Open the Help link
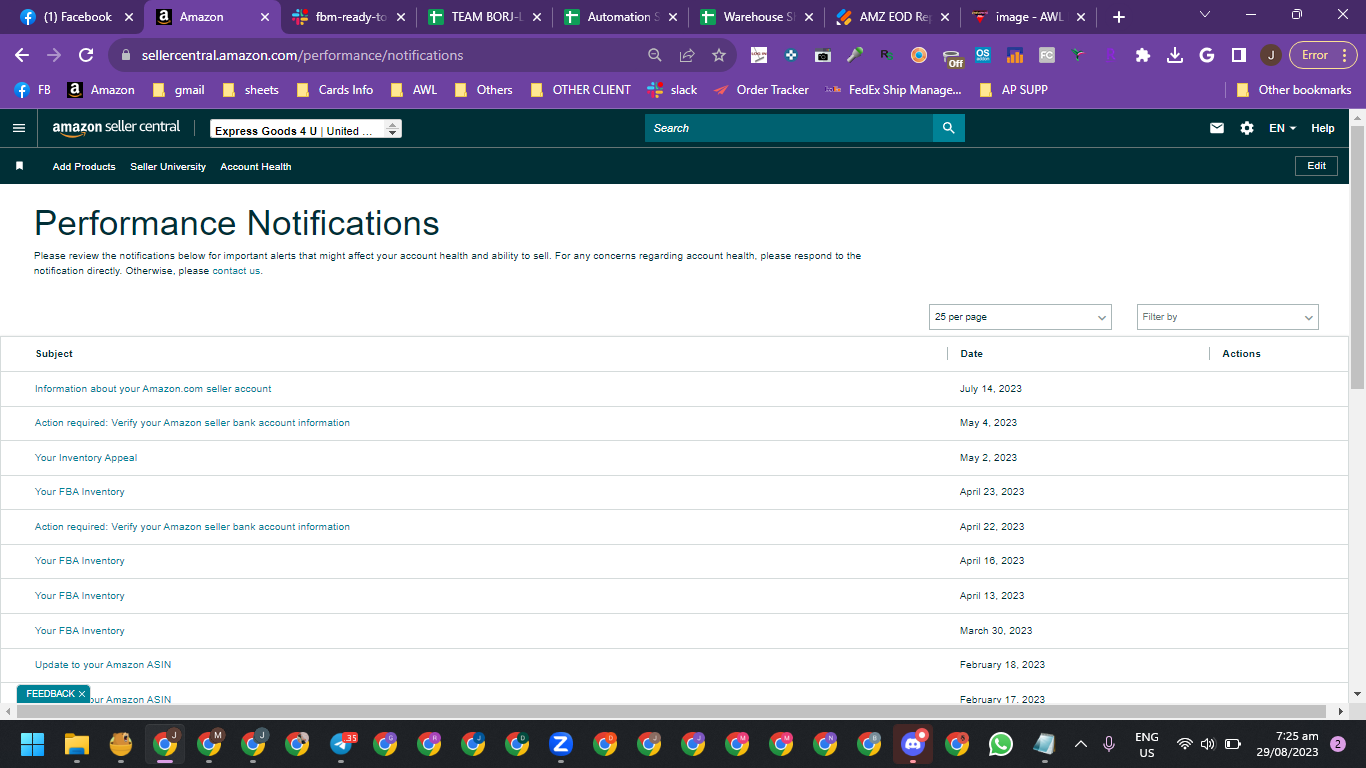 point(1322,128)
